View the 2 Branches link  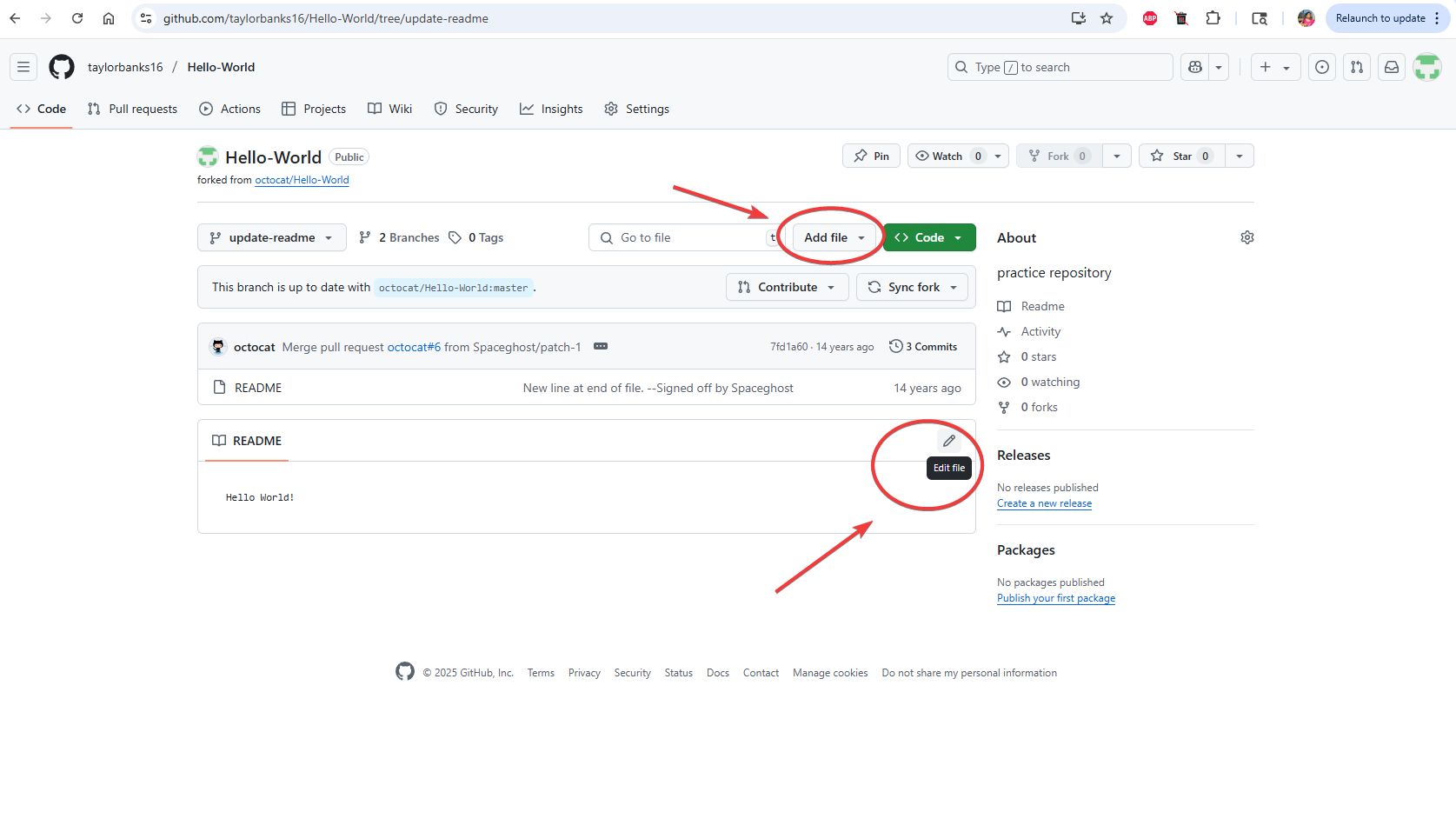coord(399,237)
